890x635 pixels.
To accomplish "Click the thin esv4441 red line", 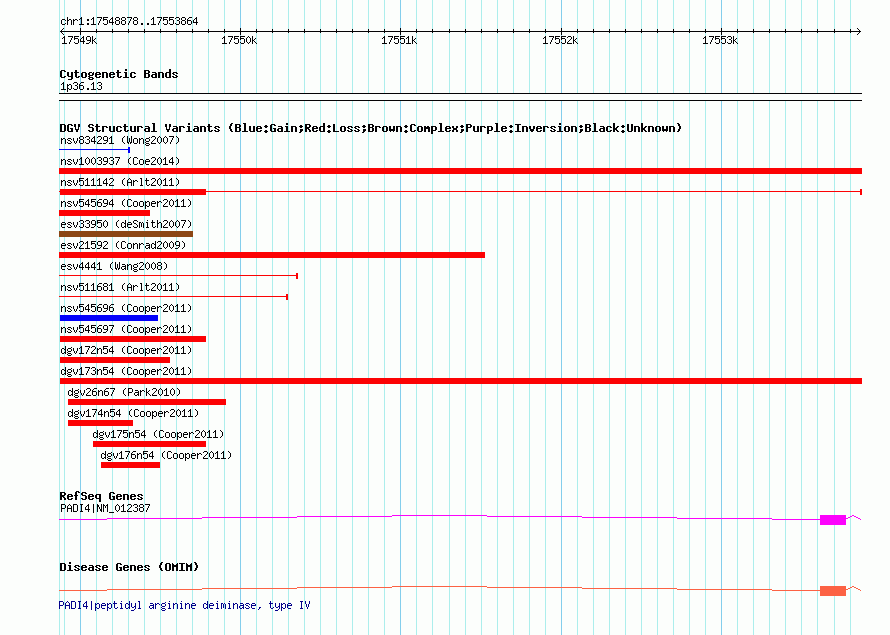I will point(178,276).
